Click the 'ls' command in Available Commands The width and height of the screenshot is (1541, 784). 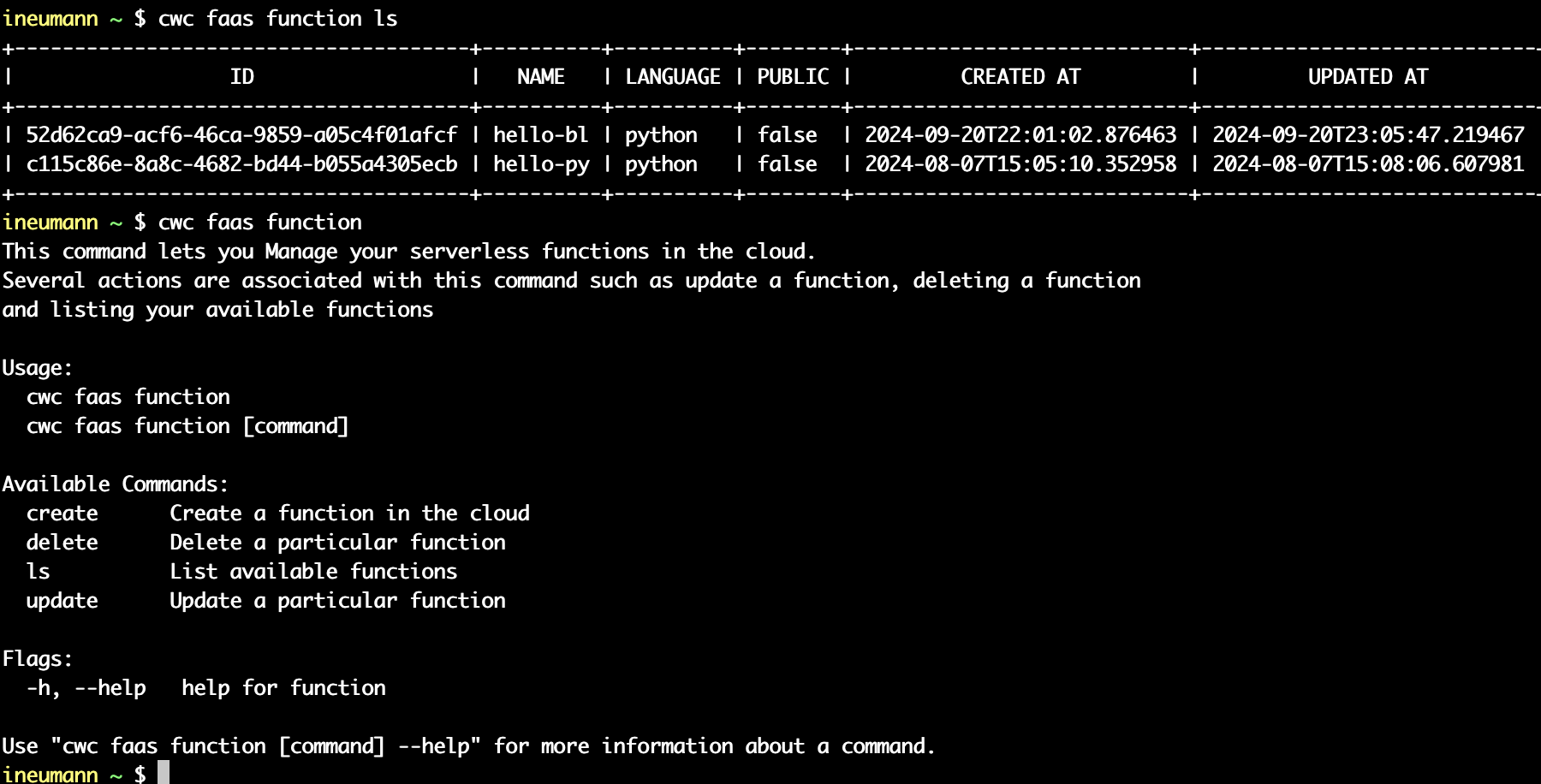(x=39, y=572)
